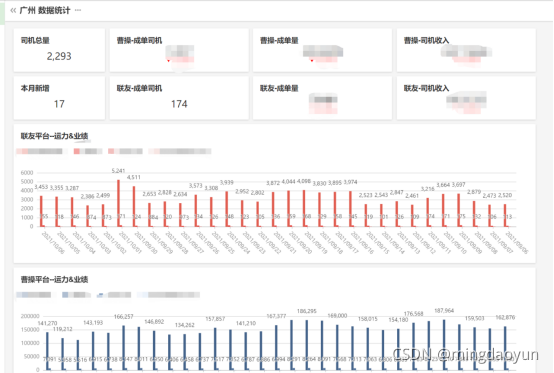Click the 159,503 value label
Viewport: 554px width, 373px height.
coord(475,318)
